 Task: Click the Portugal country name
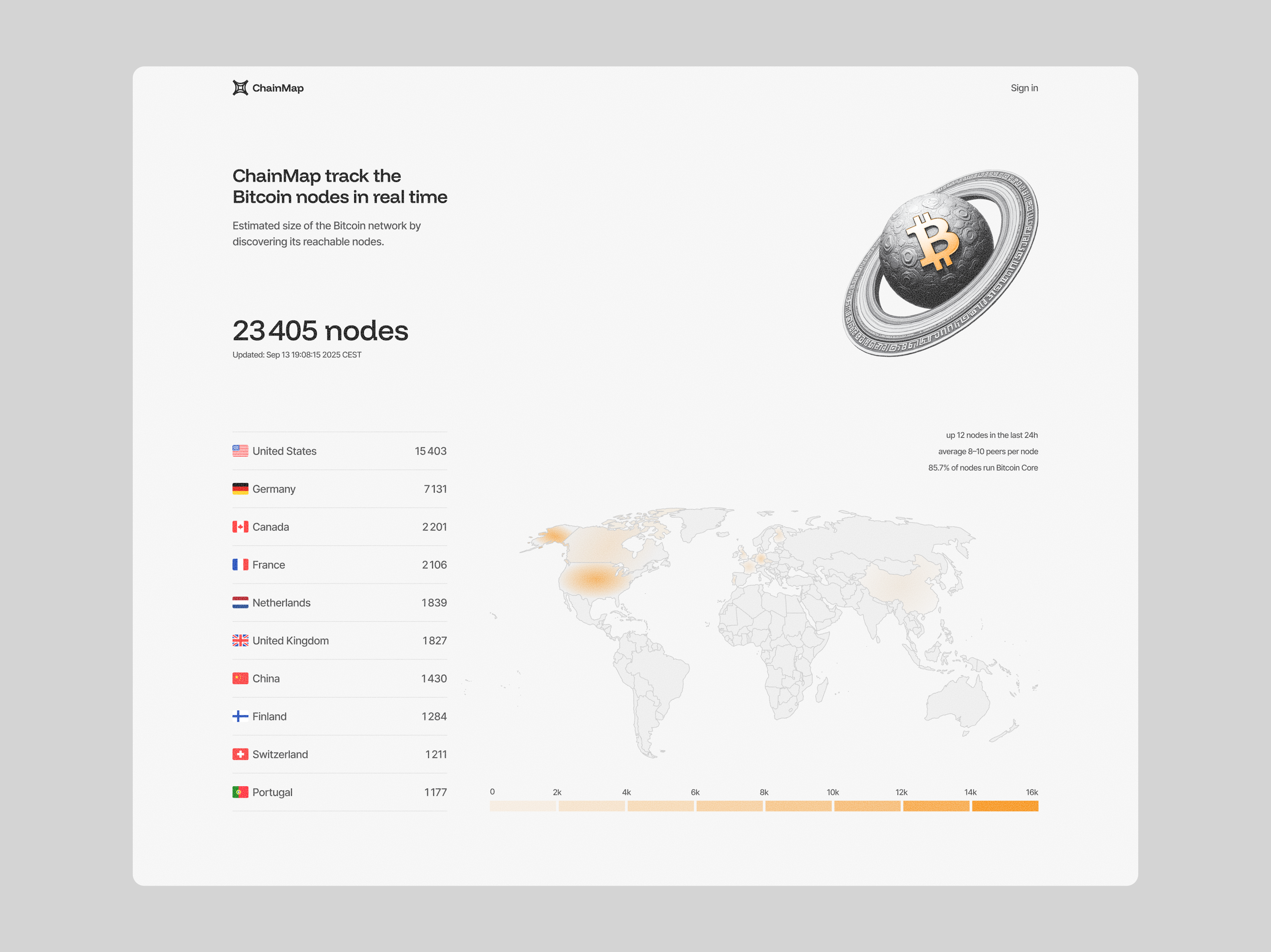tap(272, 793)
